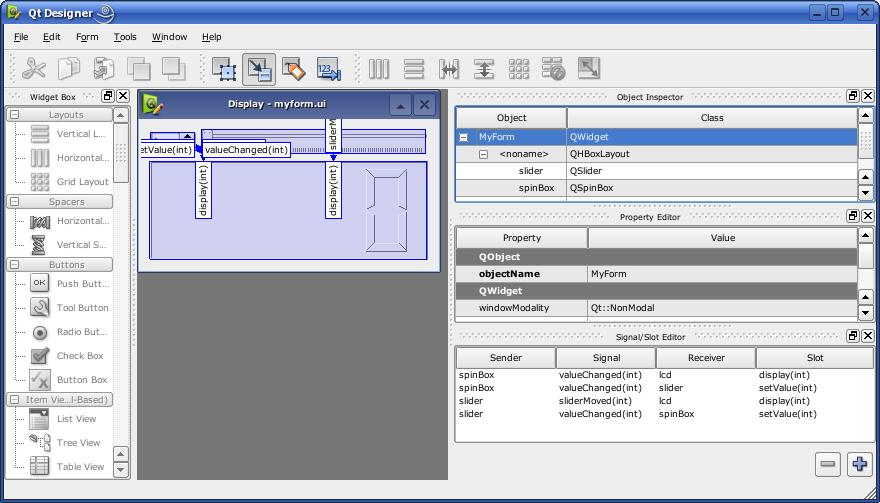The height and width of the screenshot is (503, 880).
Task: Select Vertical Layout widget icon
Action: click(x=40, y=134)
